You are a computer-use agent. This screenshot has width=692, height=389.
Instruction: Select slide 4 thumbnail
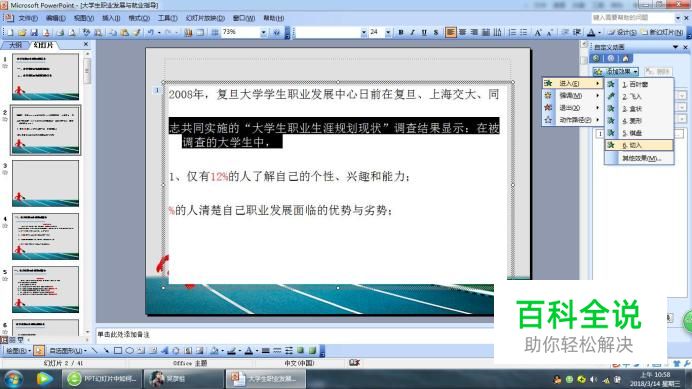tap(45, 236)
